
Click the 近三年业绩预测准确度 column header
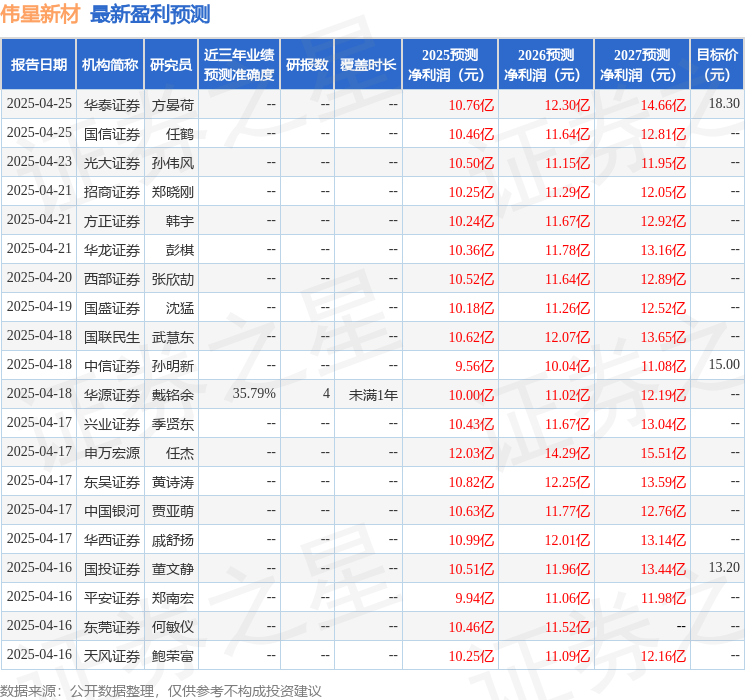239,65
